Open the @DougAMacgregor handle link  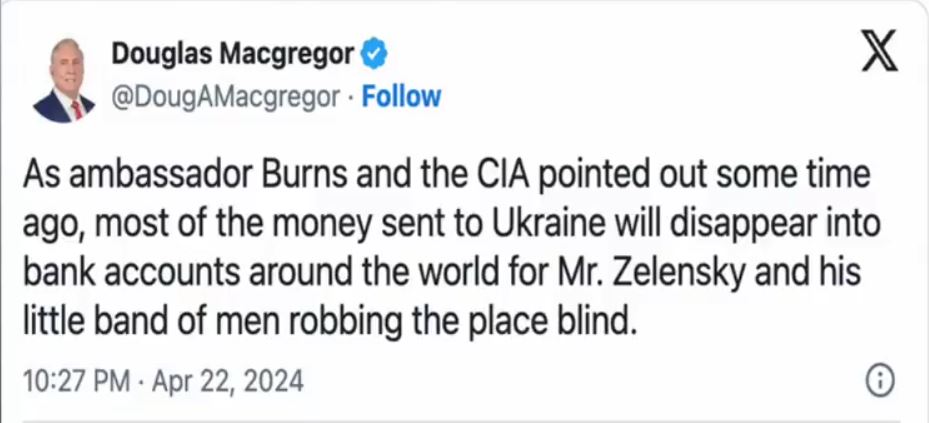click(x=231, y=96)
